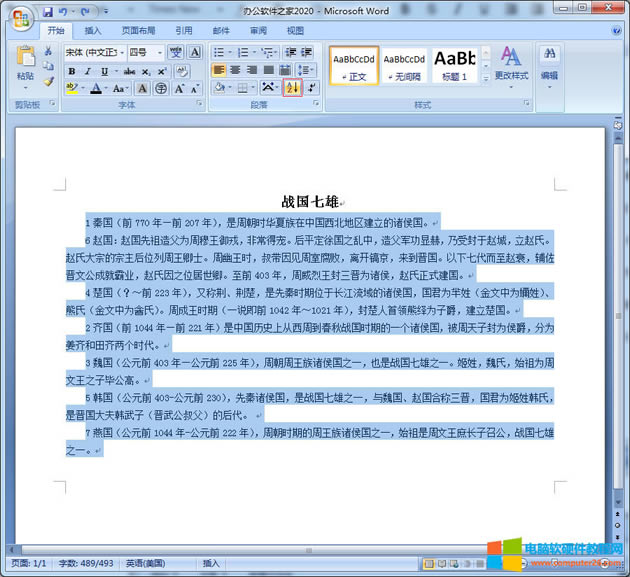Switch to the 审阅 (Review) tab
The image size is (630, 577).
point(258,31)
